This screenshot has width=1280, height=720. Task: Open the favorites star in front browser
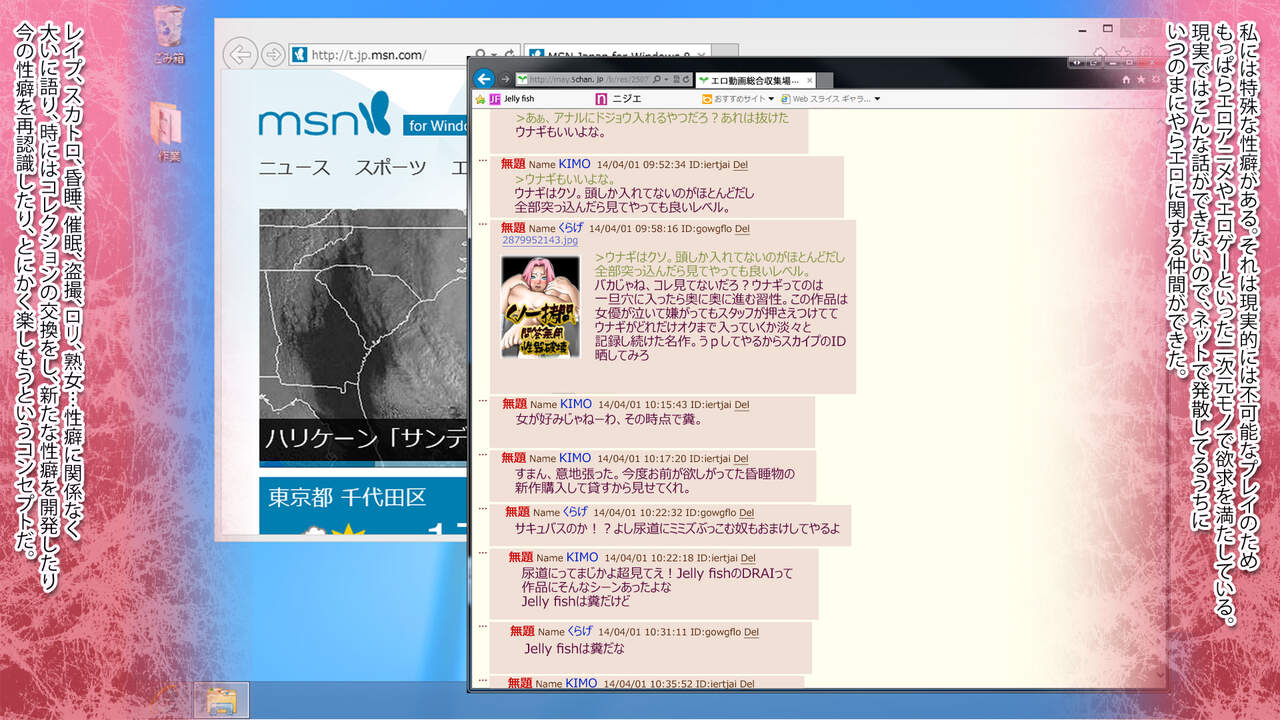pyautogui.click(x=1141, y=79)
